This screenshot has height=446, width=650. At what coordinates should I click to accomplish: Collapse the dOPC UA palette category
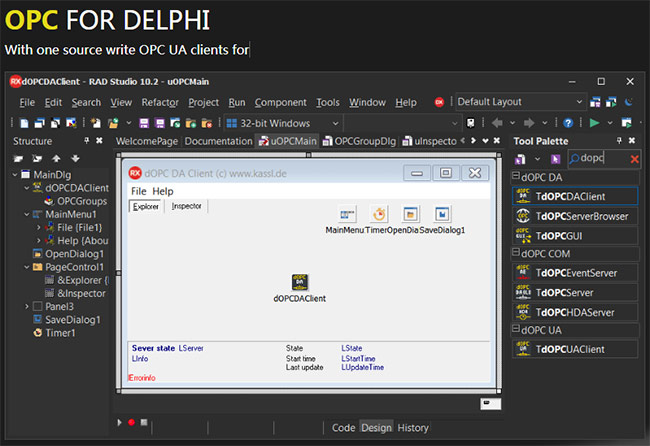(516, 329)
